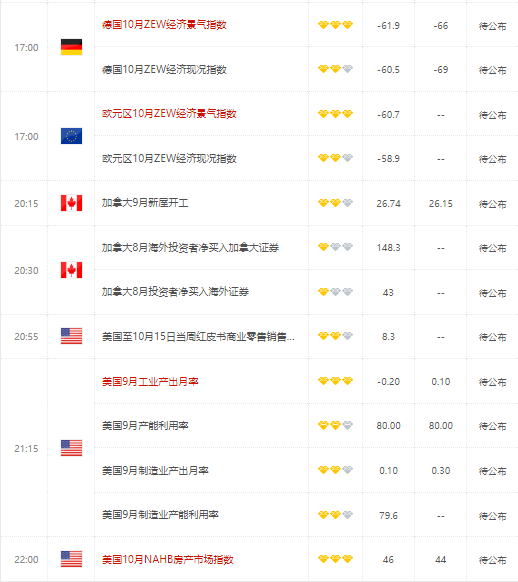
Task: Click the 17:00 time cell for Germany
Action: tap(26, 48)
